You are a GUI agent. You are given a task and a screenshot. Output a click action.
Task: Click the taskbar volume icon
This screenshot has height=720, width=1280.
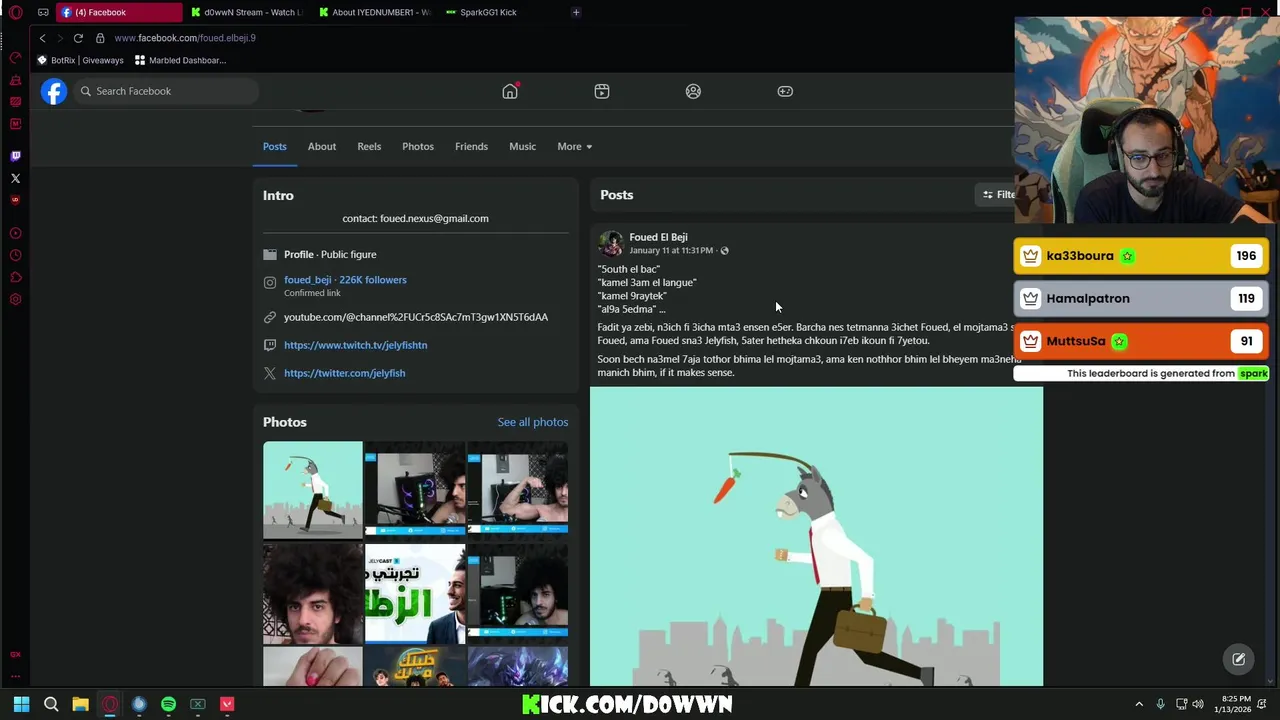coord(1198,704)
